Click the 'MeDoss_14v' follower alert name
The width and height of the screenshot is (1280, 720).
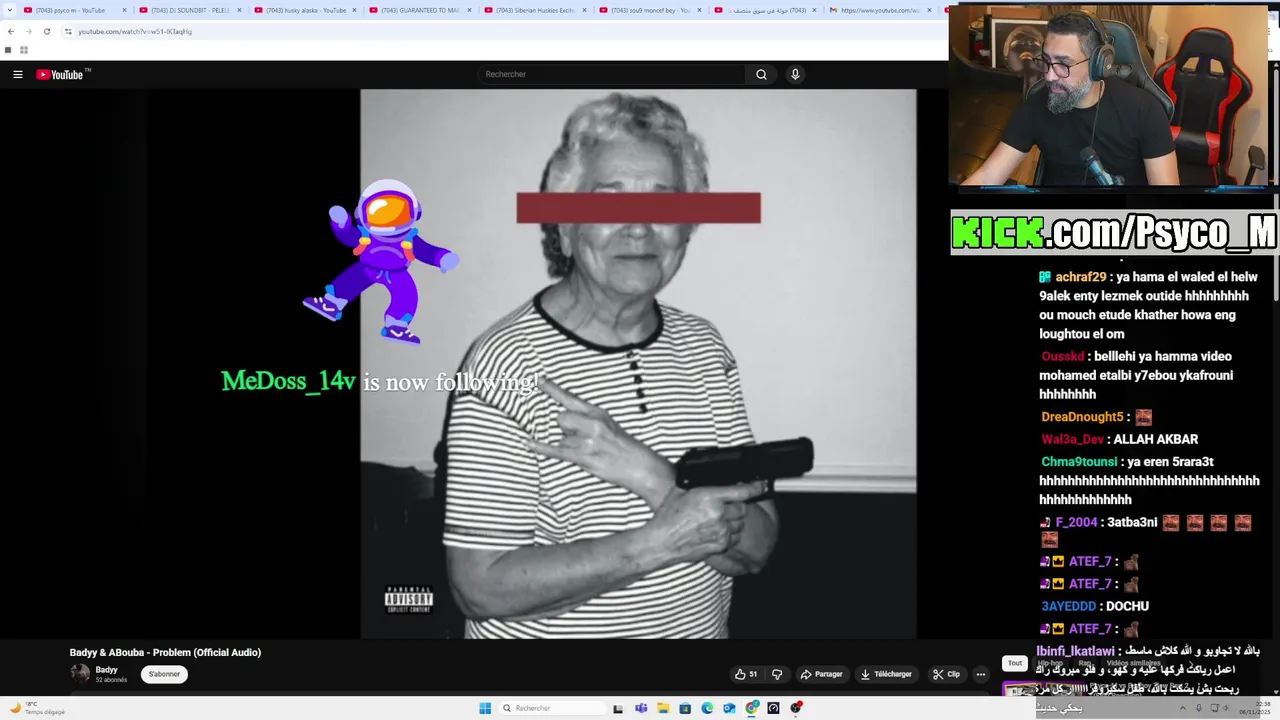point(288,381)
